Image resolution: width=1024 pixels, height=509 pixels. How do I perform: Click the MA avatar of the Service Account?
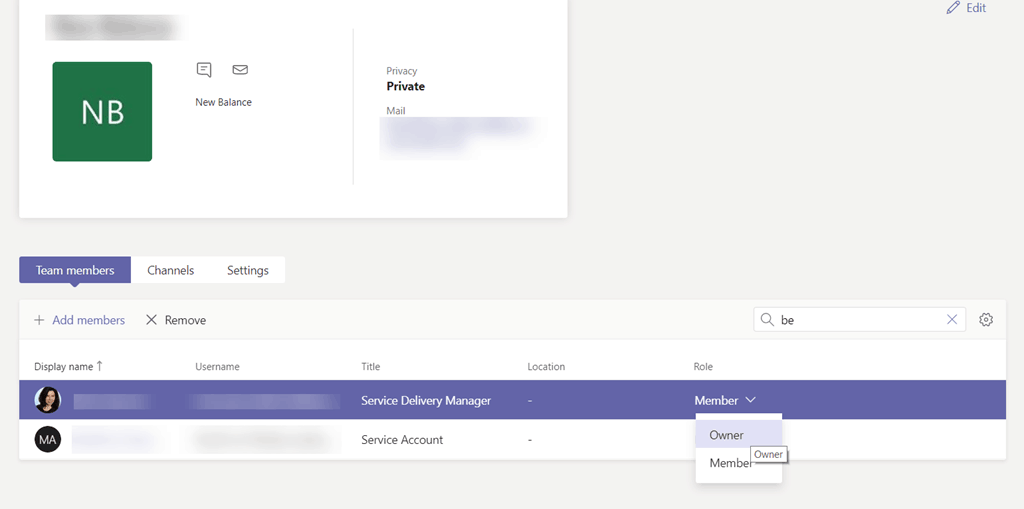[x=48, y=440]
